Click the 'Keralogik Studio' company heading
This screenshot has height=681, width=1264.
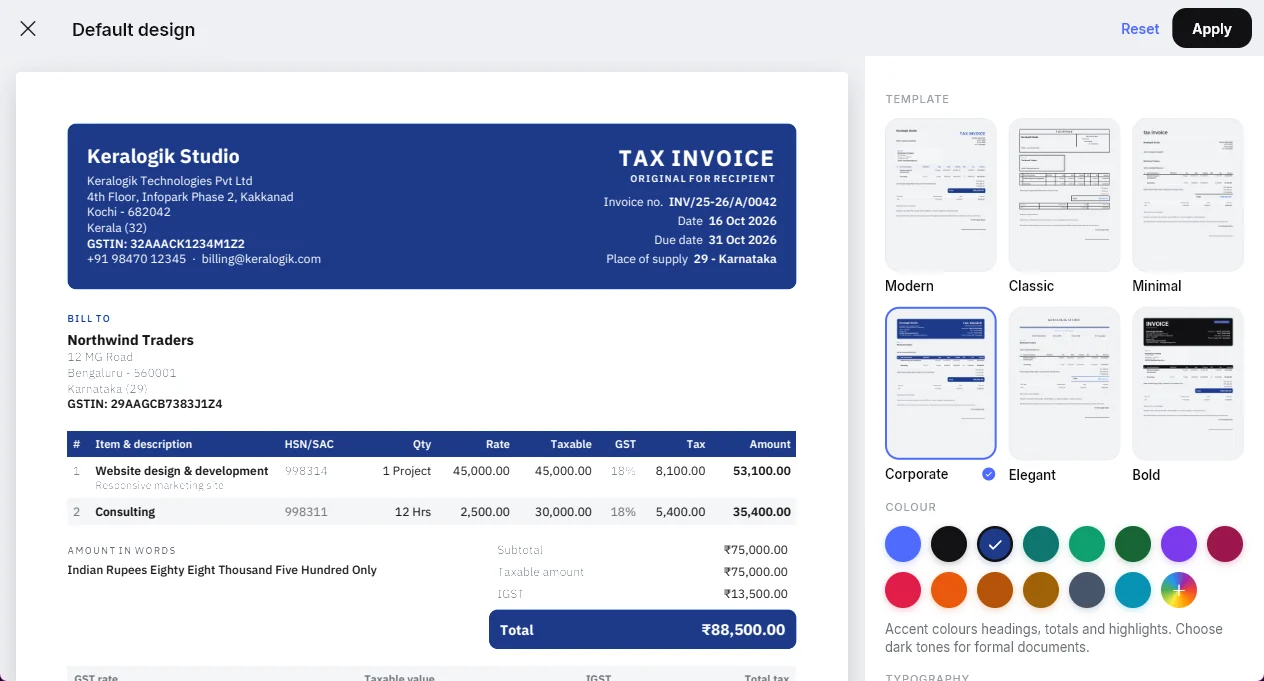point(163,156)
